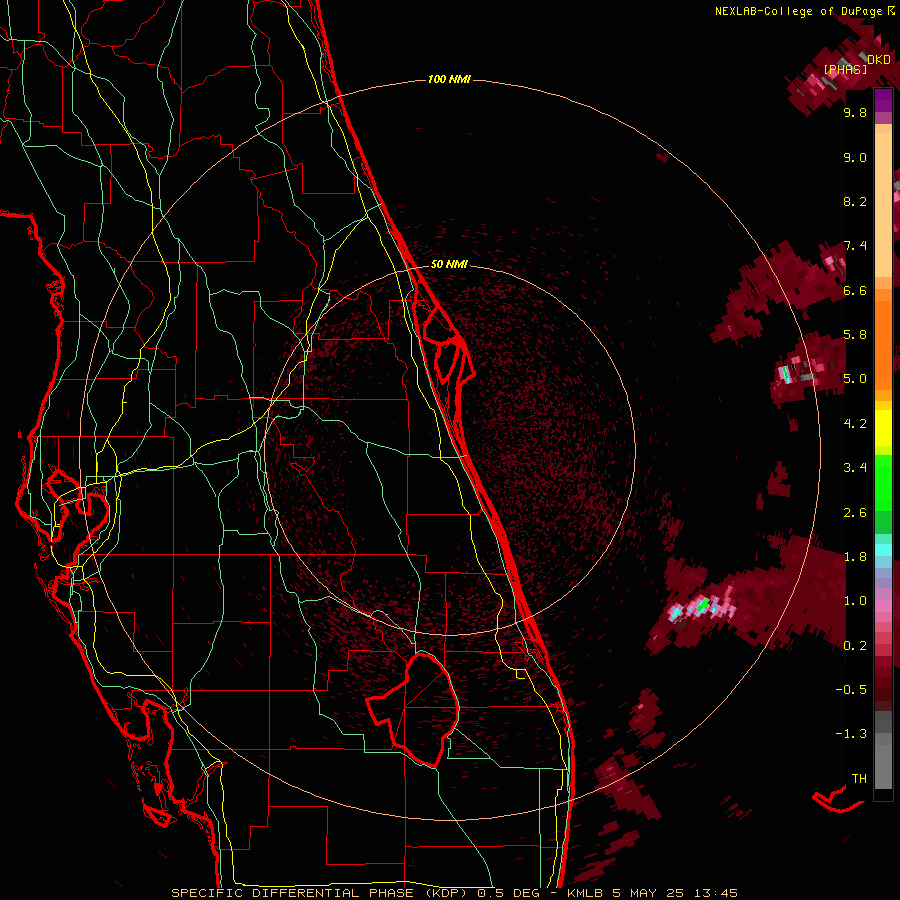Click the 3.4 scale value
This screenshot has width=900, height=900.
[x=855, y=468]
